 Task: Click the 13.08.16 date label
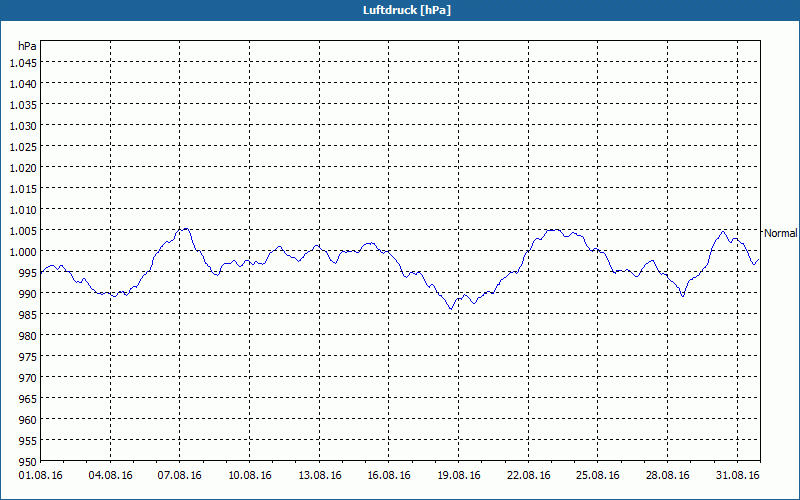pyautogui.click(x=319, y=476)
